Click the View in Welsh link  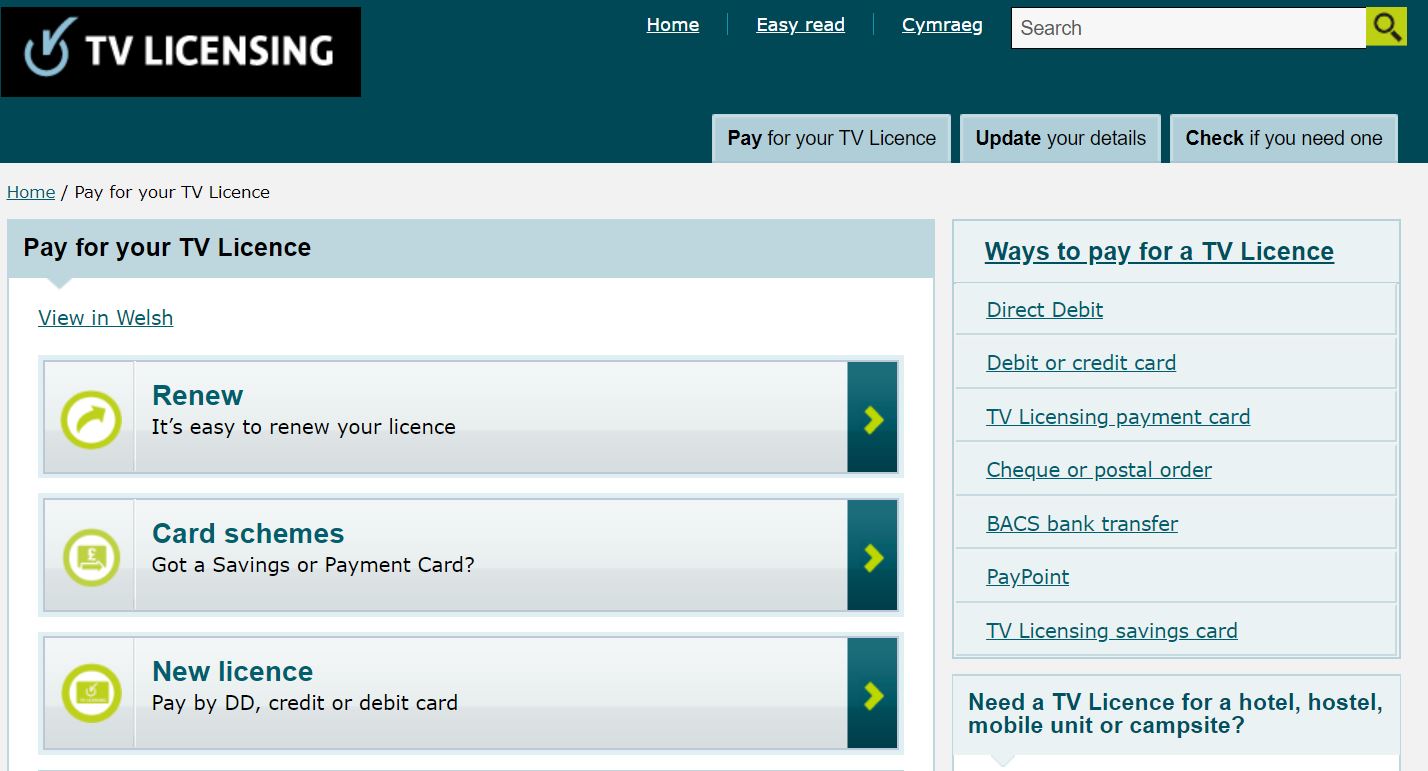[x=105, y=317]
